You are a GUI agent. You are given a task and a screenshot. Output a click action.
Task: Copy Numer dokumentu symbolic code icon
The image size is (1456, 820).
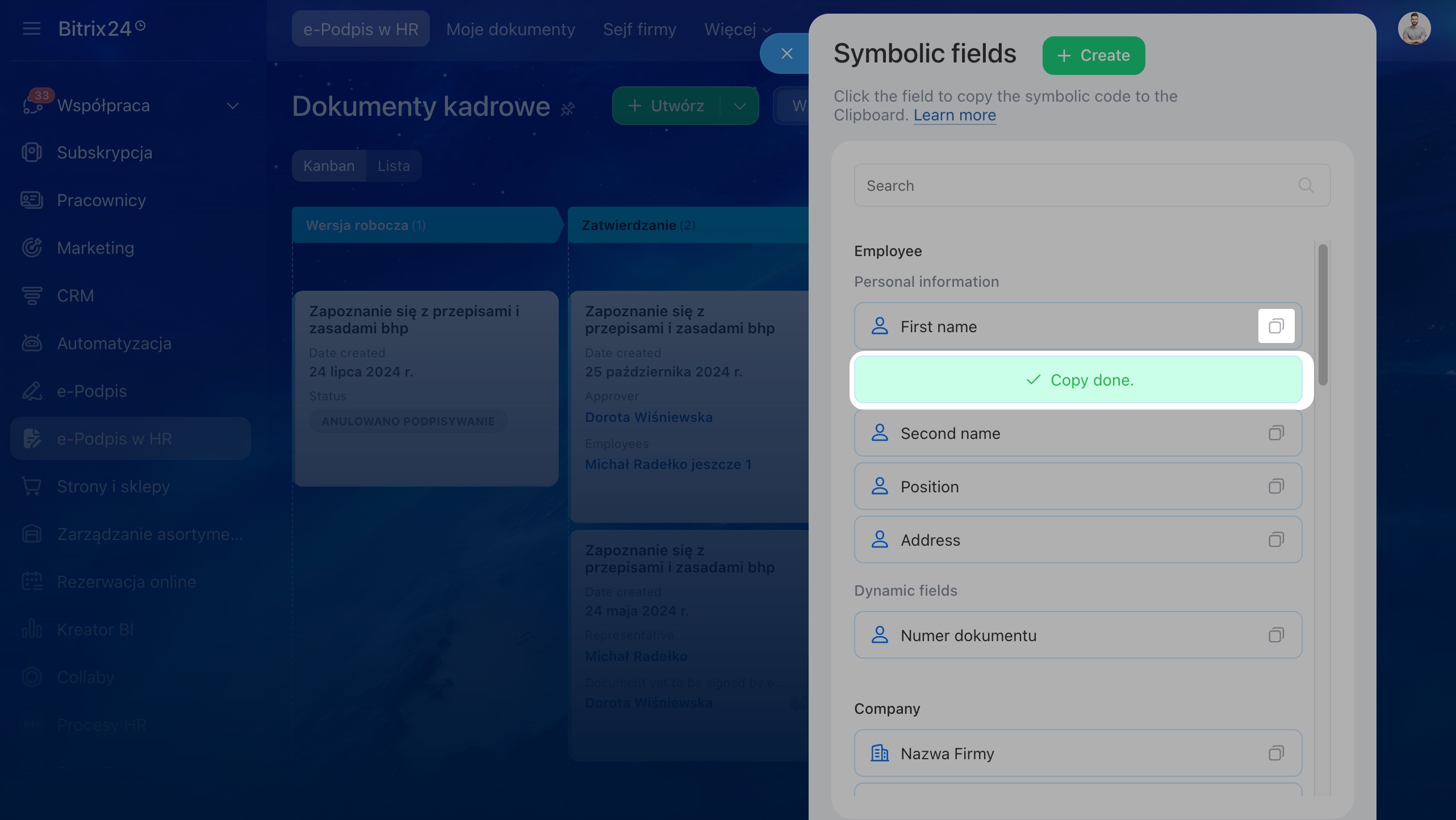(x=1276, y=635)
